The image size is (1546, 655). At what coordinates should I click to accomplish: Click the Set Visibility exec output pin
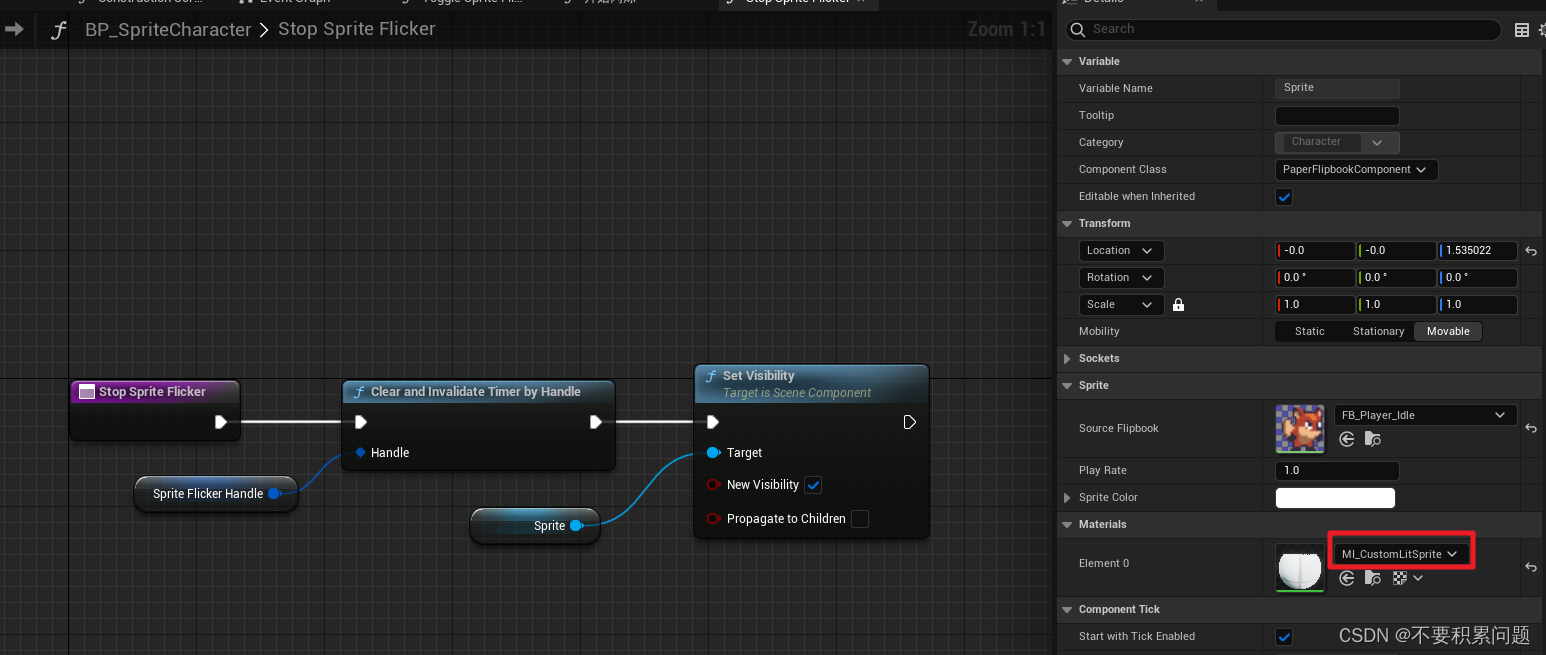pyautogui.click(x=910, y=422)
